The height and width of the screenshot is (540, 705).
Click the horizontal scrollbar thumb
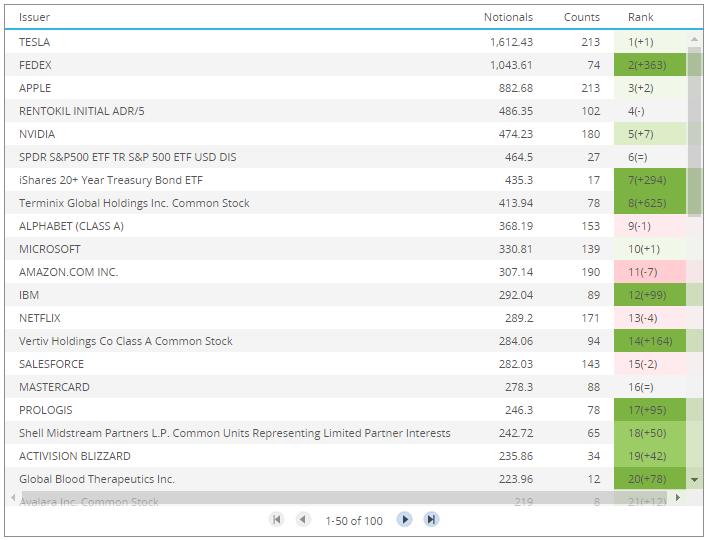[x=343, y=497]
